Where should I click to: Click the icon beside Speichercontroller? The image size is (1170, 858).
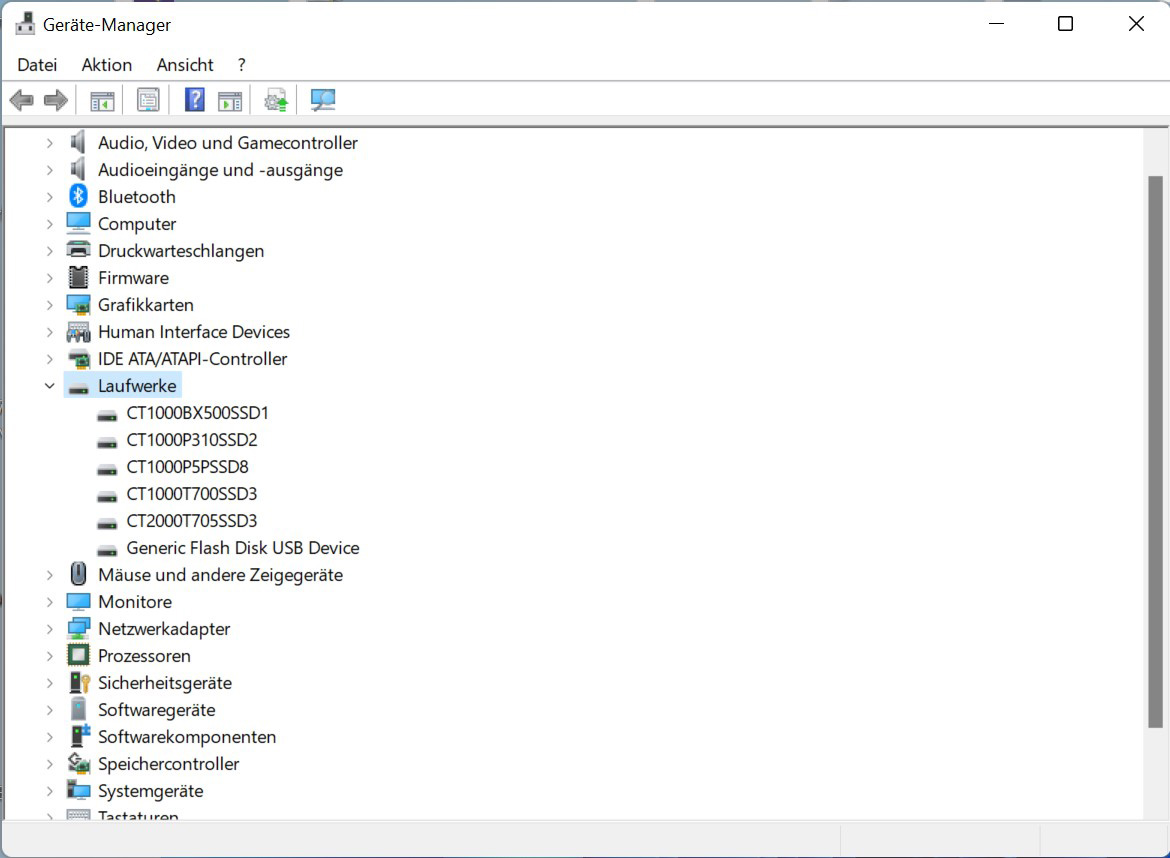coord(78,763)
